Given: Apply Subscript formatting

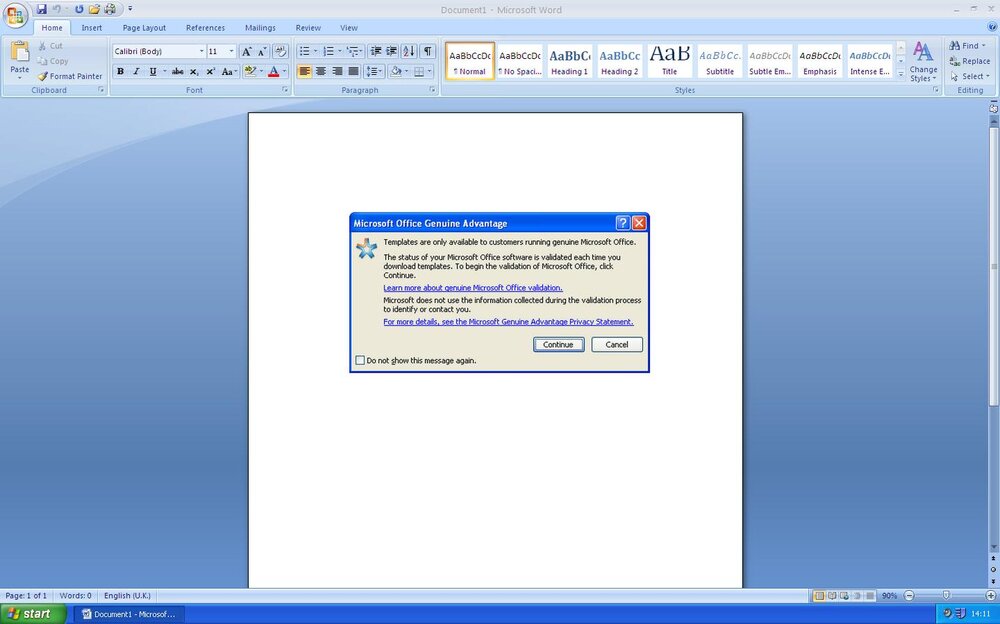Looking at the screenshot, I should [x=194, y=71].
